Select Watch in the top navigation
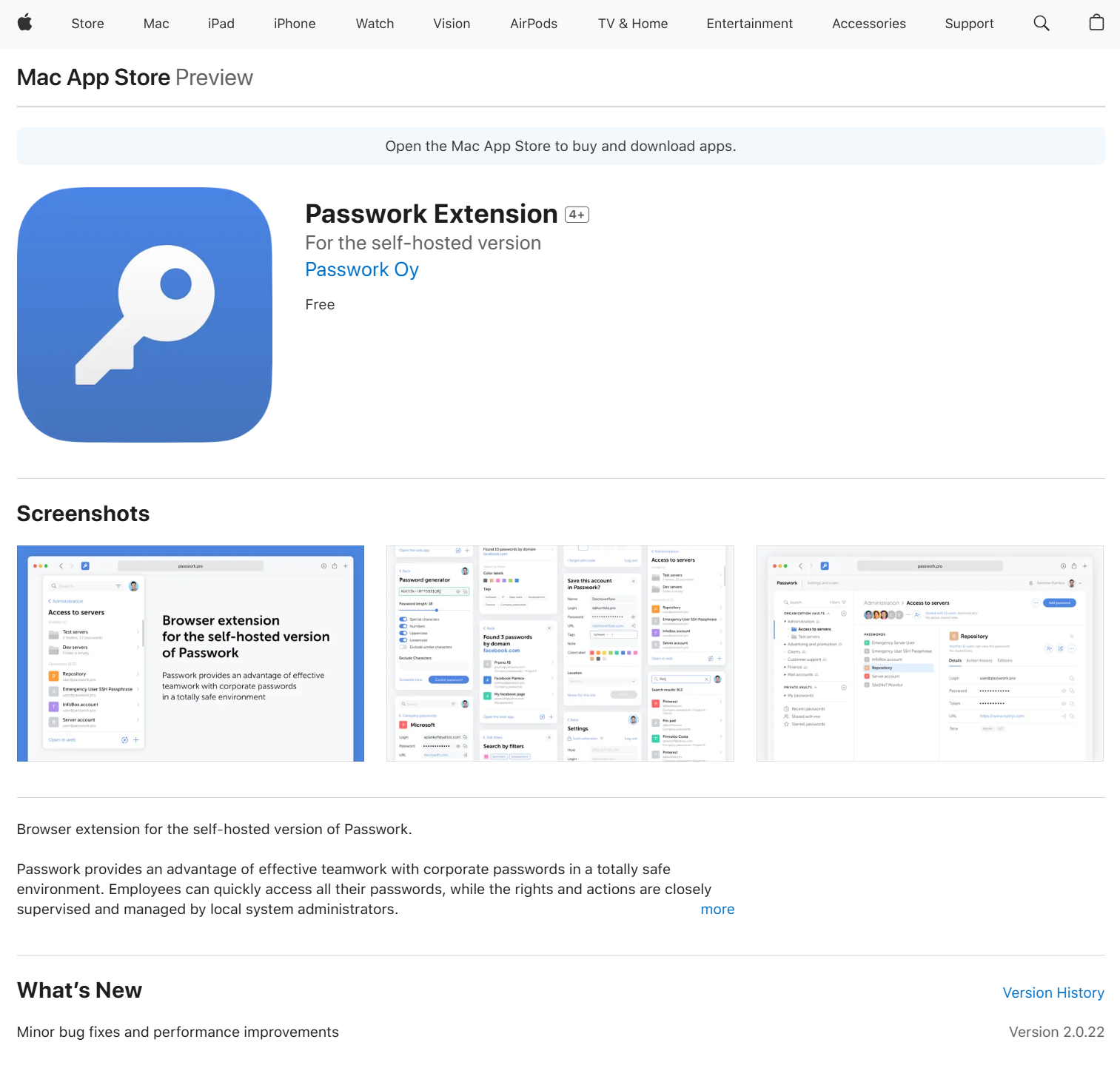Viewport: 1120px width, 1068px height. tap(375, 24)
